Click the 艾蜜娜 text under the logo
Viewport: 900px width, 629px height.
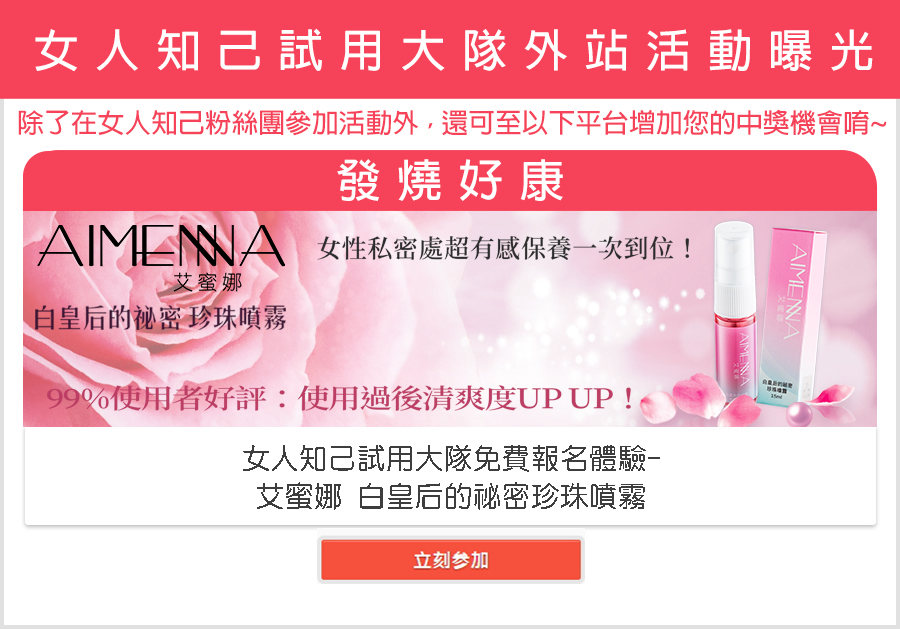[x=208, y=282]
